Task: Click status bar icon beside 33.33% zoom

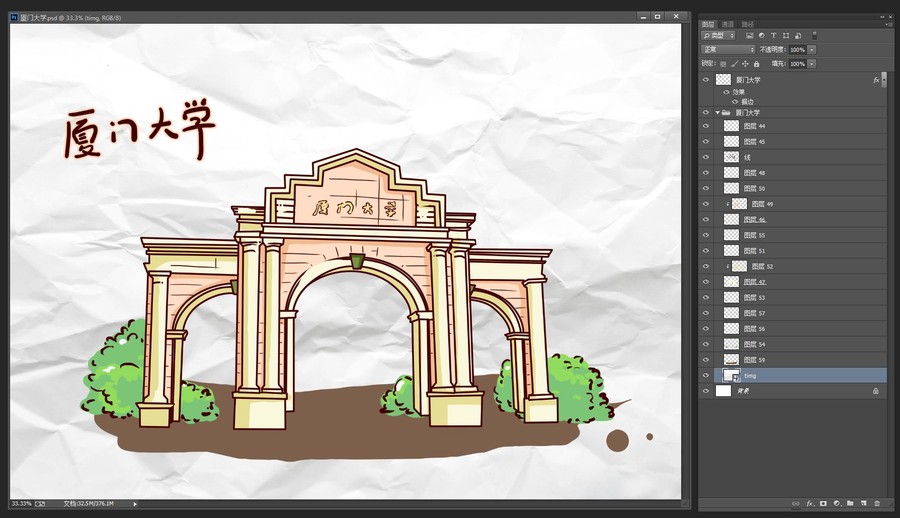Action: pyautogui.click(x=40, y=504)
